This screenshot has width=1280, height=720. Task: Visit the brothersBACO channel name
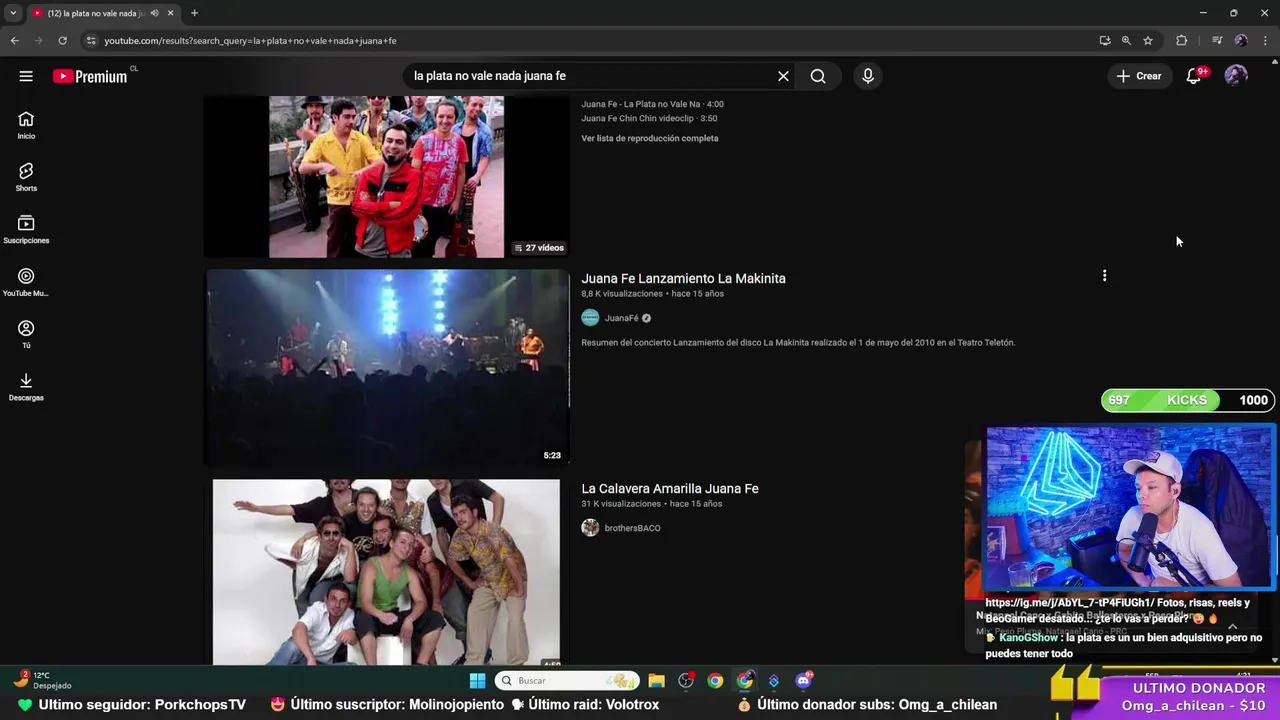click(x=632, y=528)
